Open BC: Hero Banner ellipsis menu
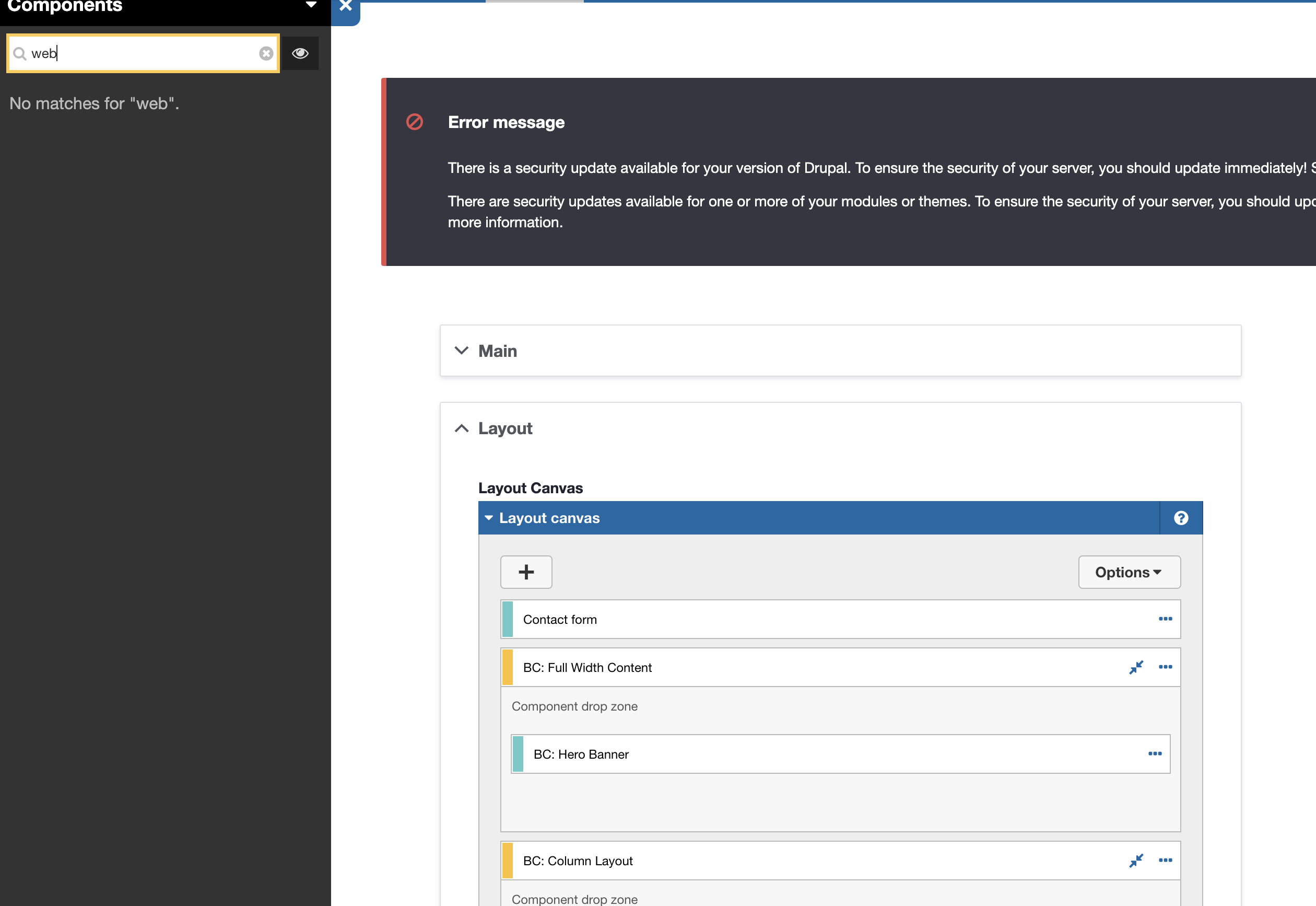 pos(1155,753)
